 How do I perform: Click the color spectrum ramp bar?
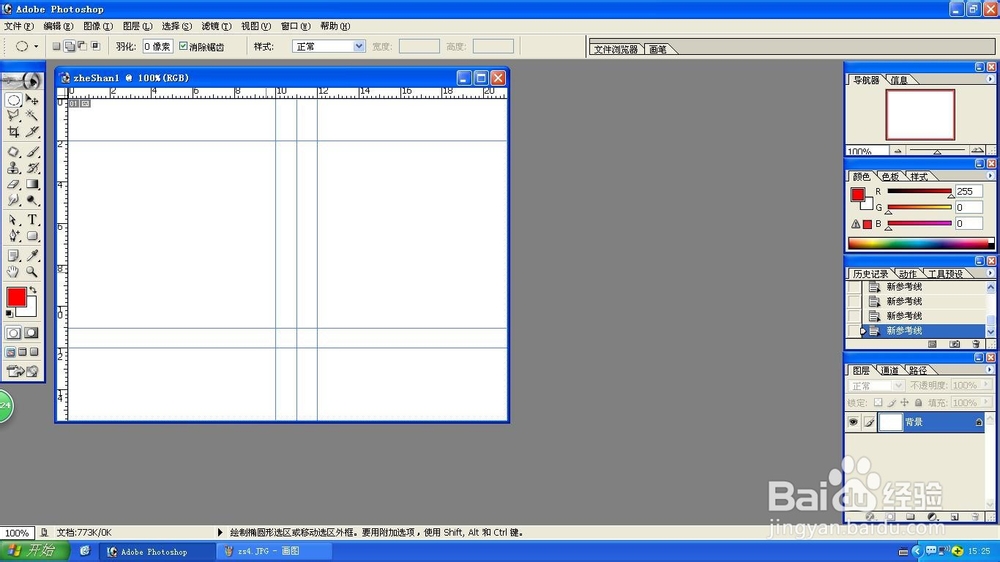click(920, 244)
